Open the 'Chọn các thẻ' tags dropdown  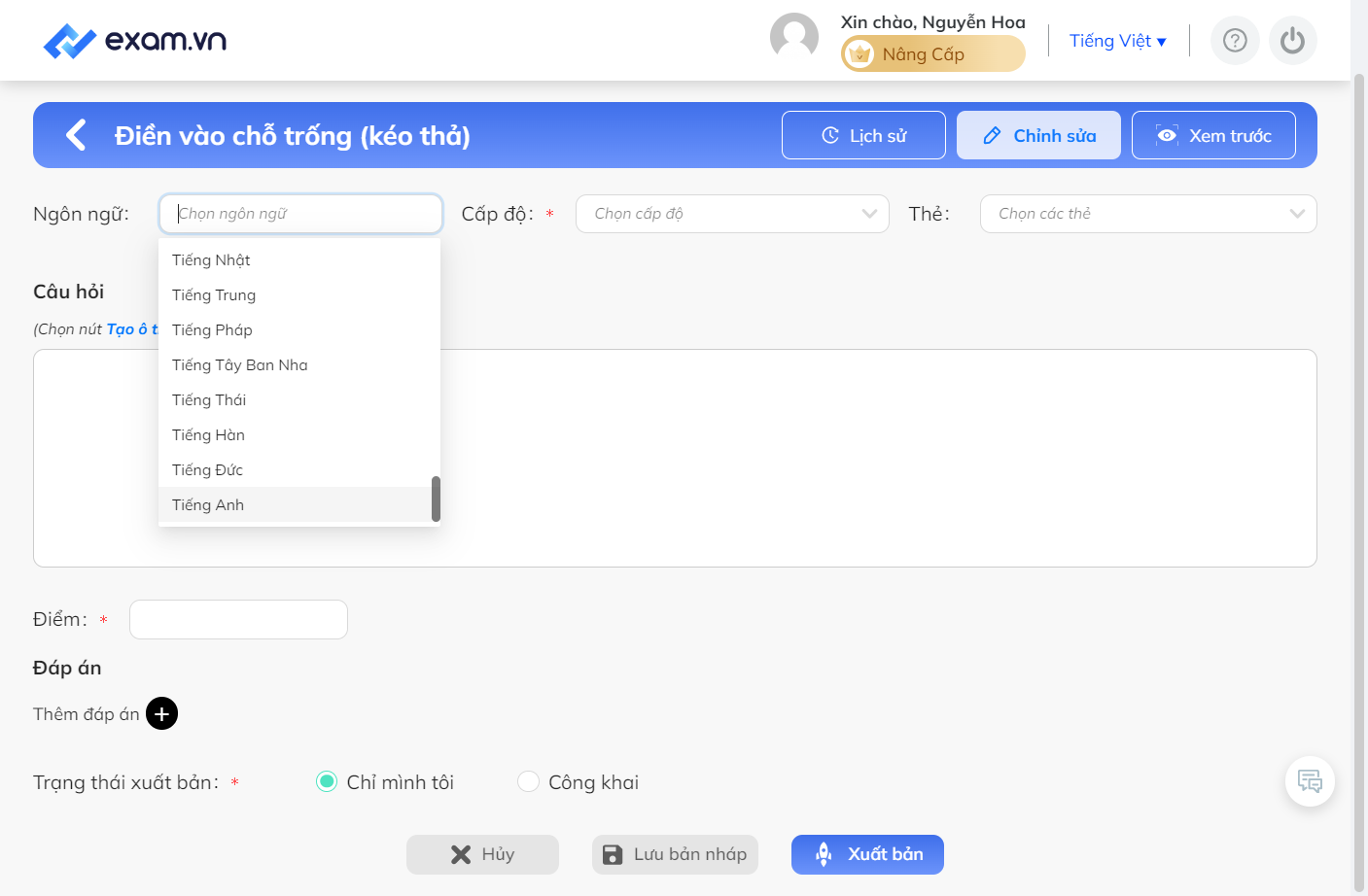tap(1148, 214)
